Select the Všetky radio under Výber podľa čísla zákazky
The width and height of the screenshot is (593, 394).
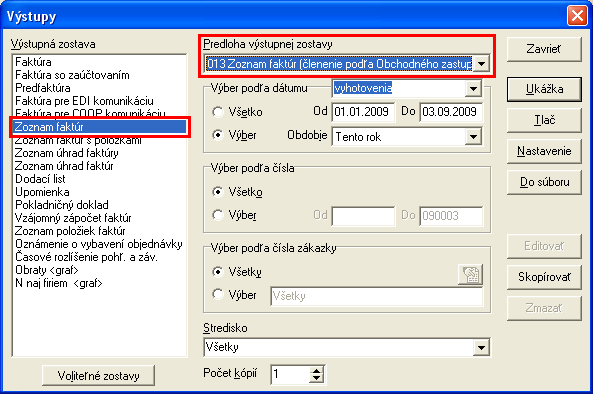coord(218,272)
